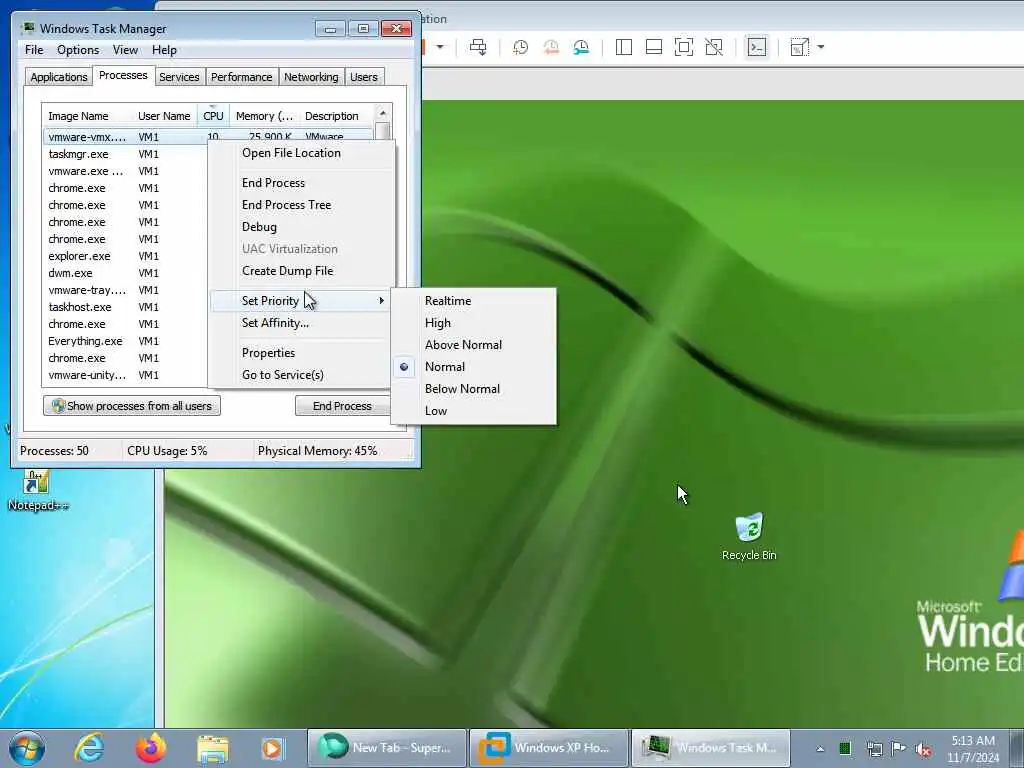Open dropdown arrow left of Ctrl+Alt+Del icon

(x=440, y=47)
